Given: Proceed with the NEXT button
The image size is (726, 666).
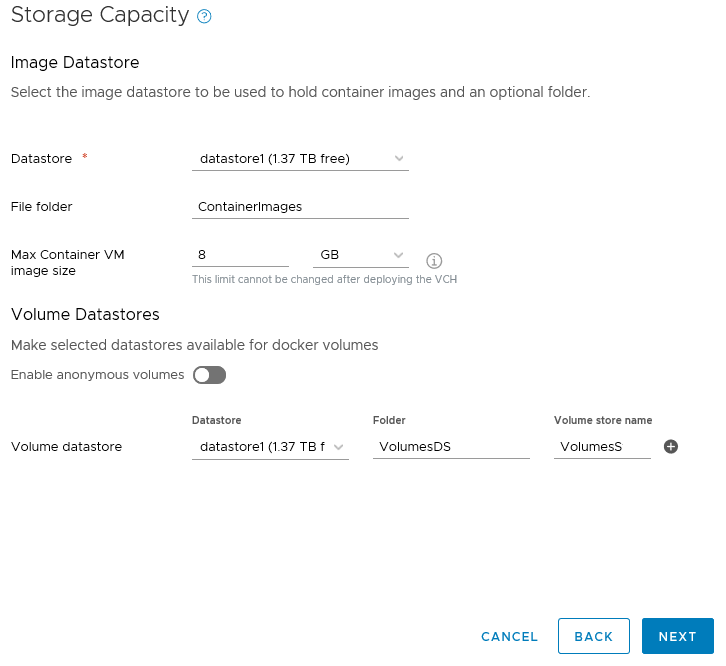Looking at the screenshot, I should coord(678,636).
